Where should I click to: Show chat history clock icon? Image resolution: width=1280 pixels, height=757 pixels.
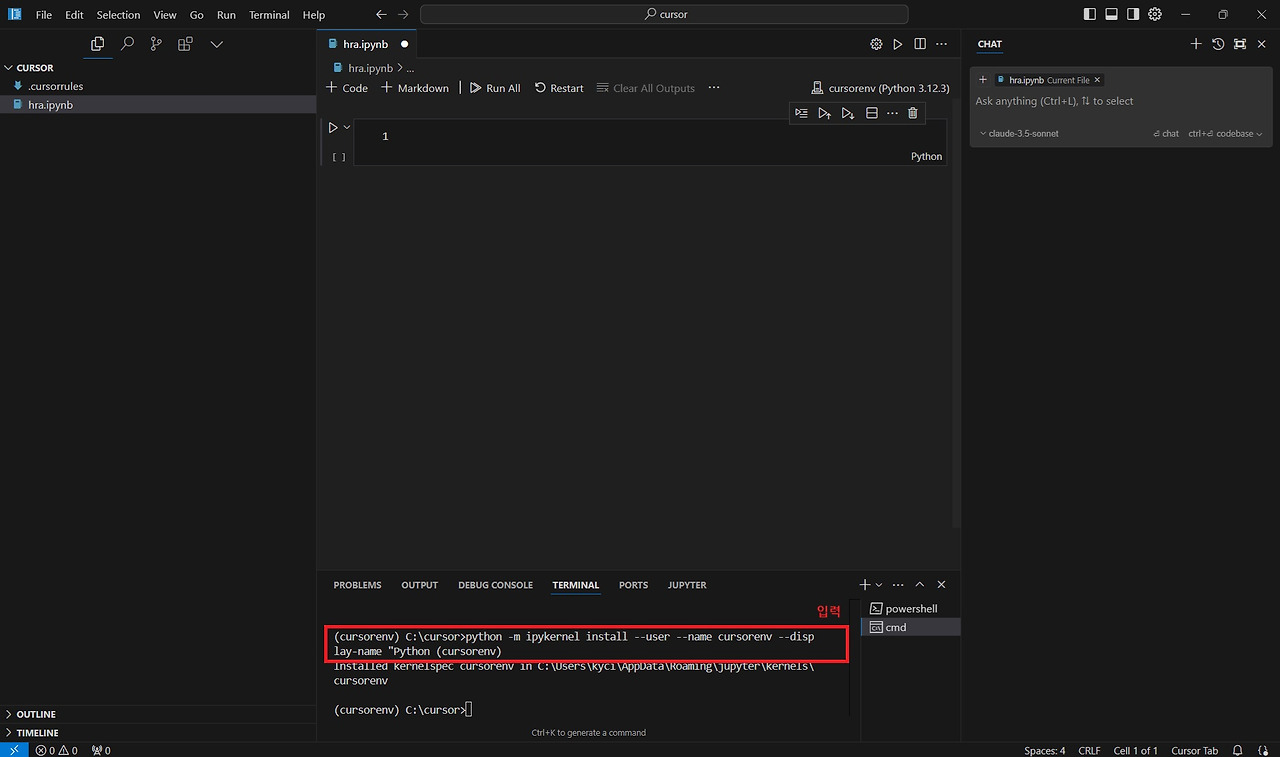pyautogui.click(x=1218, y=44)
